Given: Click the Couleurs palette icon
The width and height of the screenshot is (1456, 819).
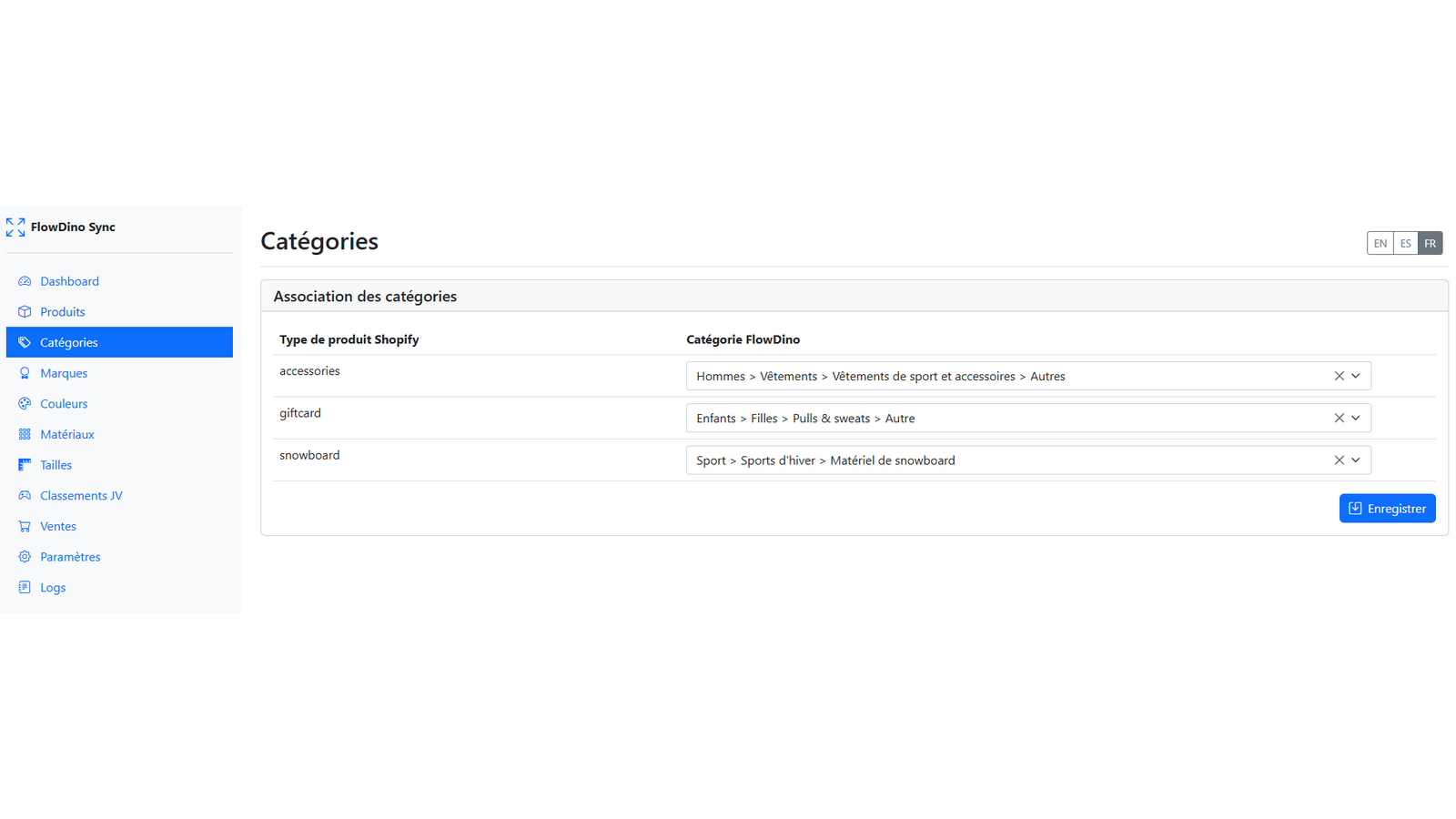Looking at the screenshot, I should tap(25, 403).
